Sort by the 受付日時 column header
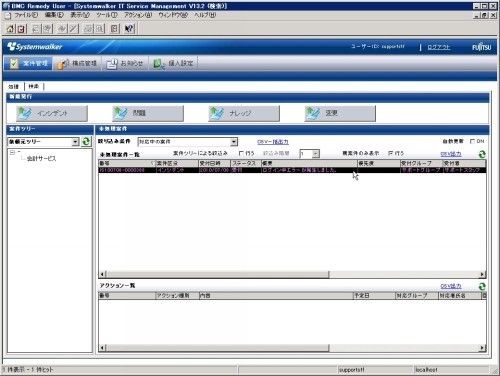 click(x=215, y=163)
